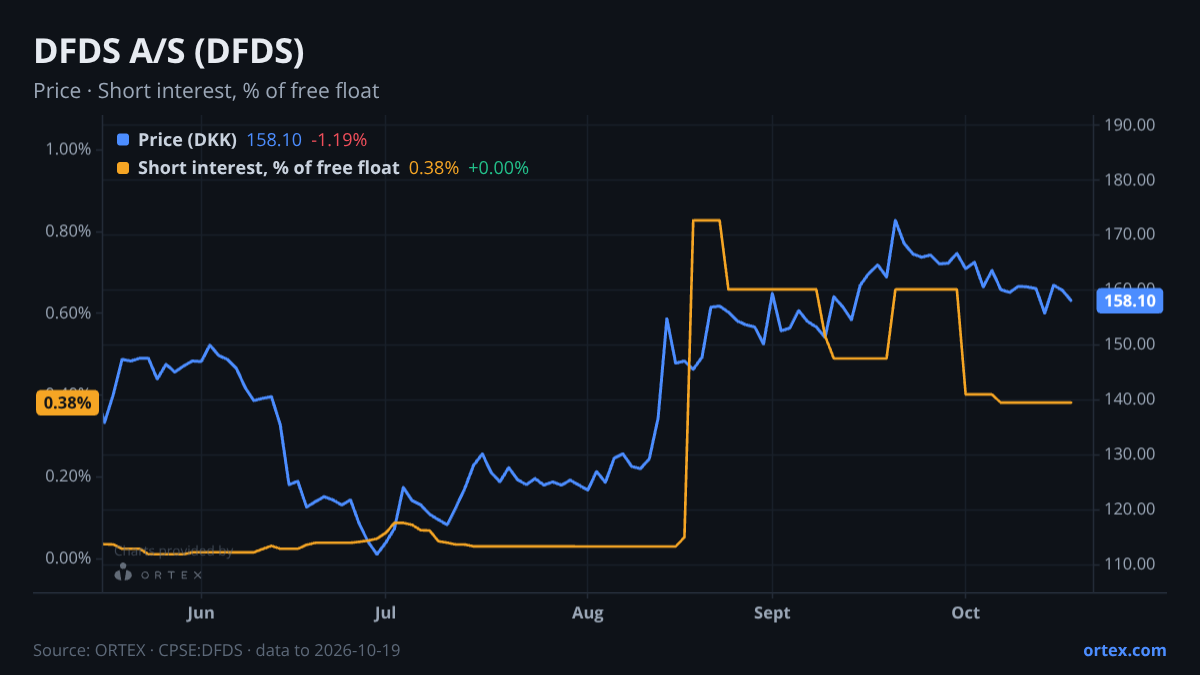Click the 170.00 right axis label
This screenshot has width=1200, height=675.
coord(1130,235)
